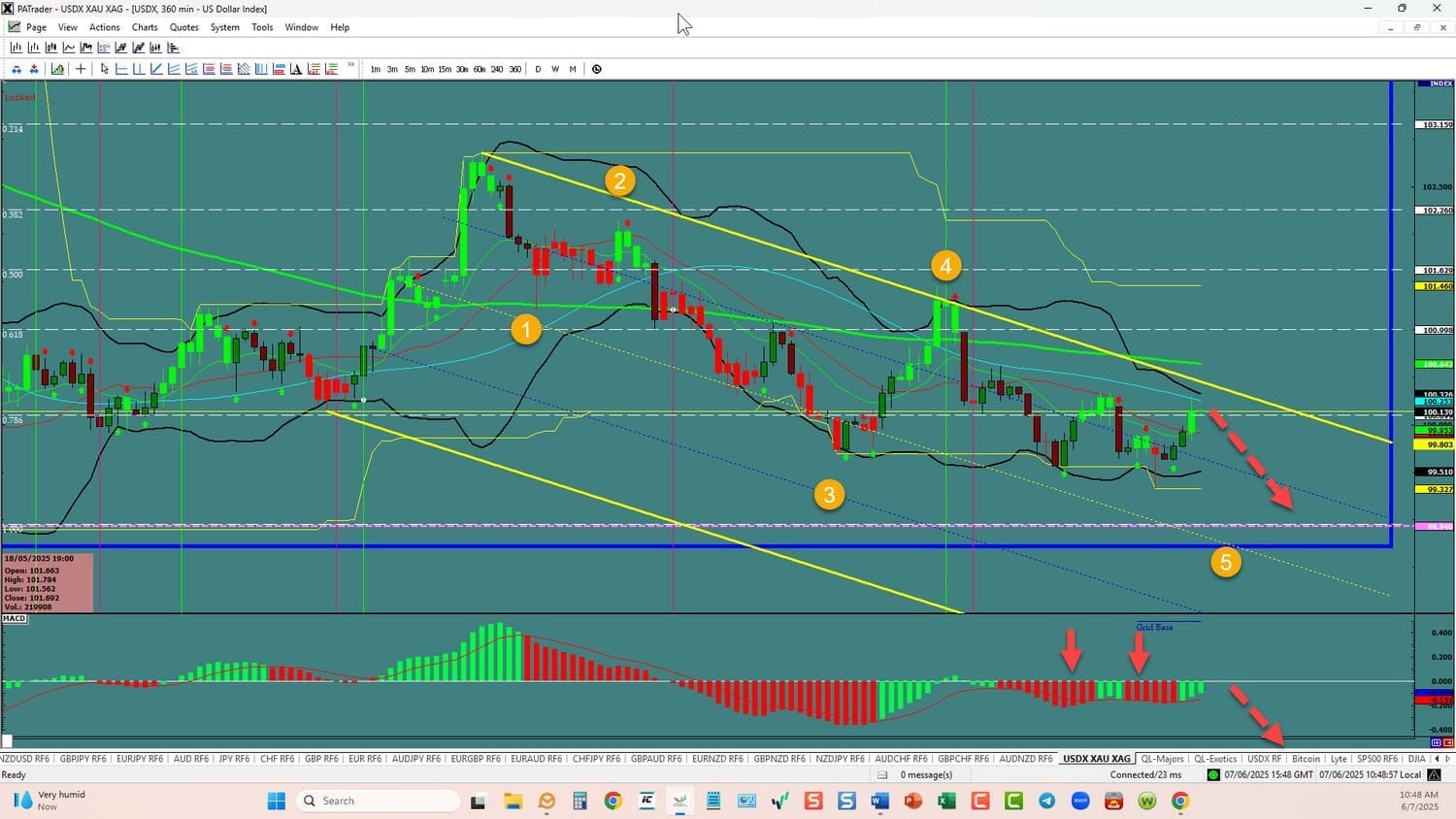The height and width of the screenshot is (819, 1456).
Task: Expand the drawing toolbar overflow chevron
Action: tap(350, 67)
